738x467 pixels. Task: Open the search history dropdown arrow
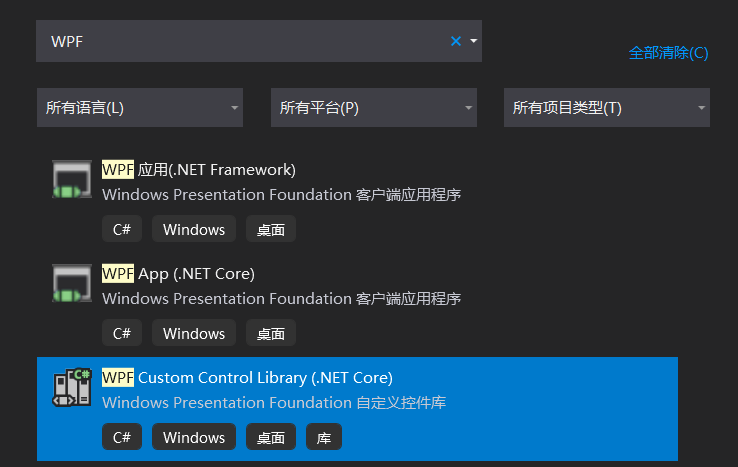(473, 41)
